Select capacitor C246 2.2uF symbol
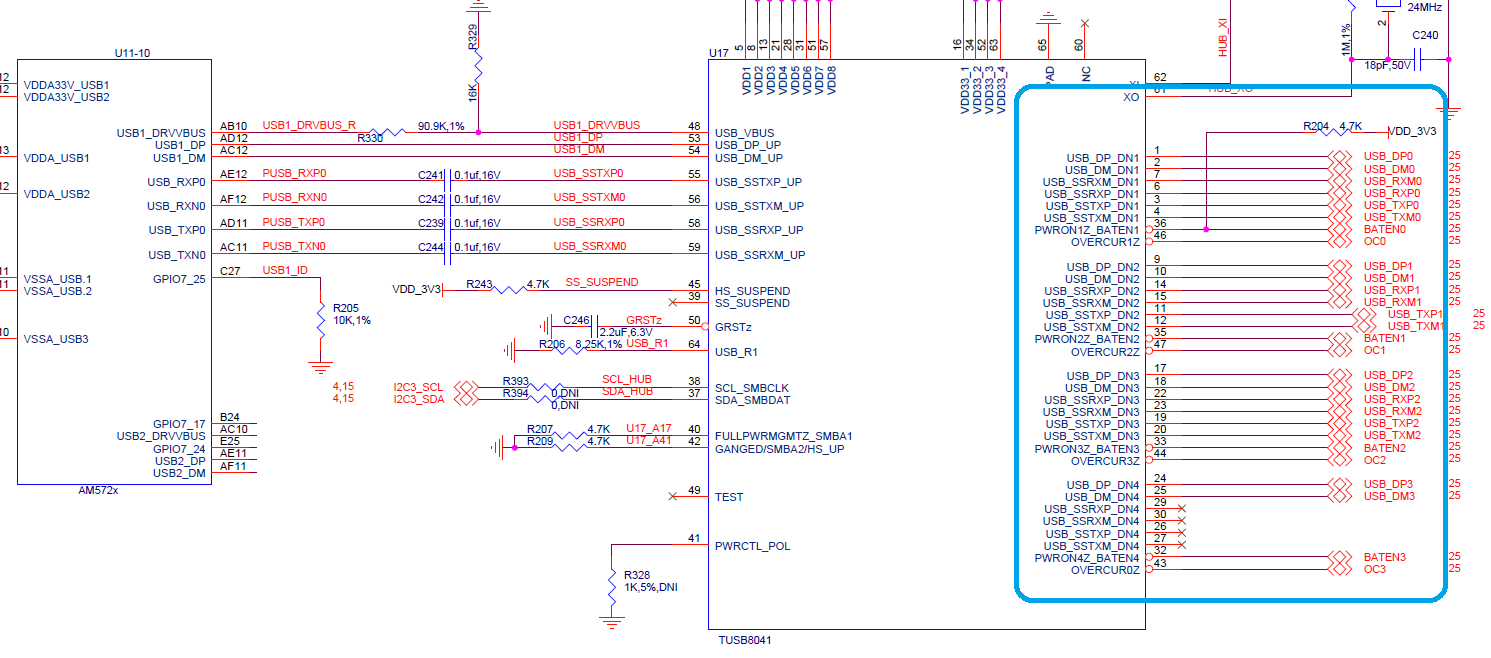This screenshot has height=658, width=1491. tap(593, 327)
